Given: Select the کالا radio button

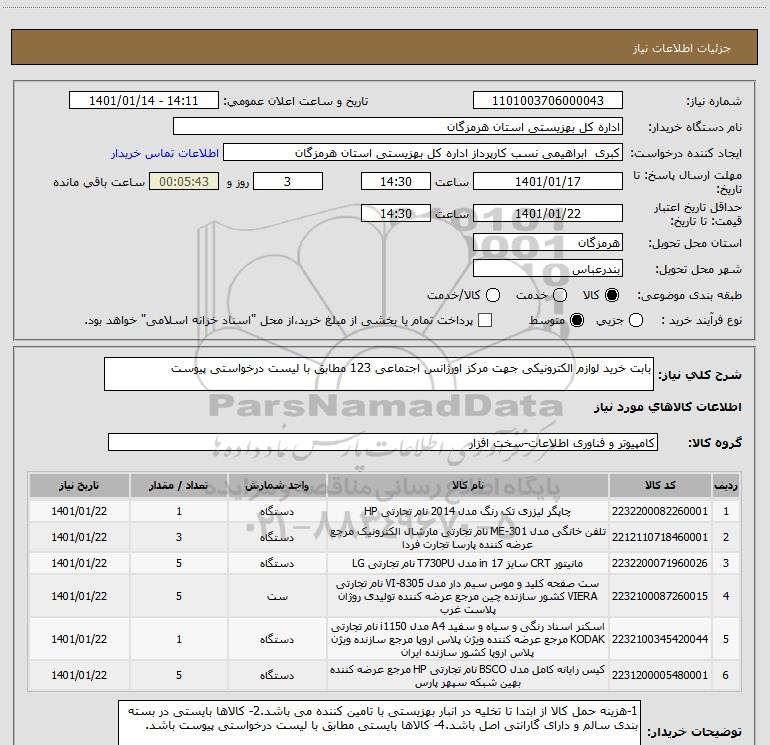Looking at the screenshot, I should tap(612, 295).
